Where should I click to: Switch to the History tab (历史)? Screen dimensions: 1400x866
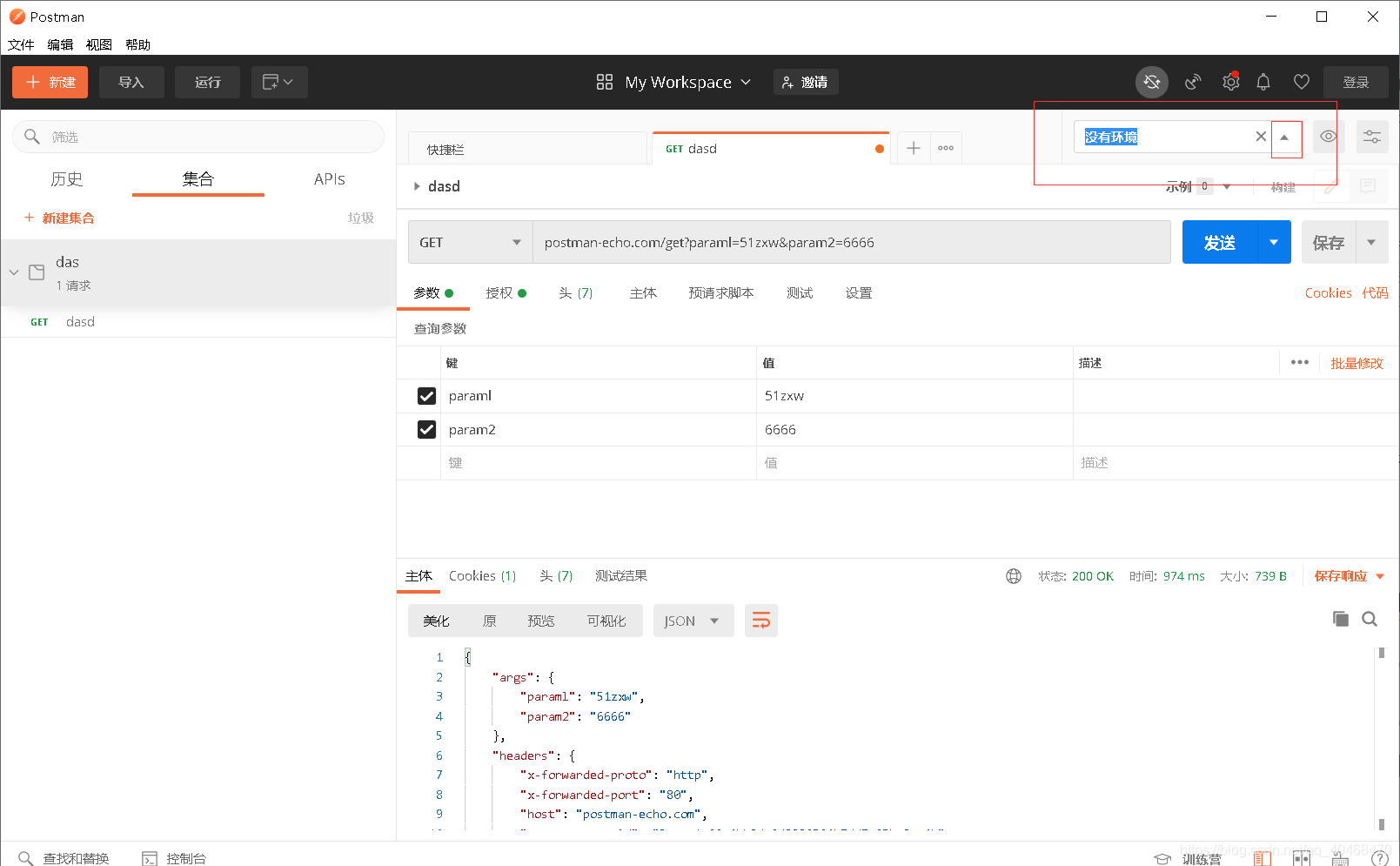tap(66, 178)
